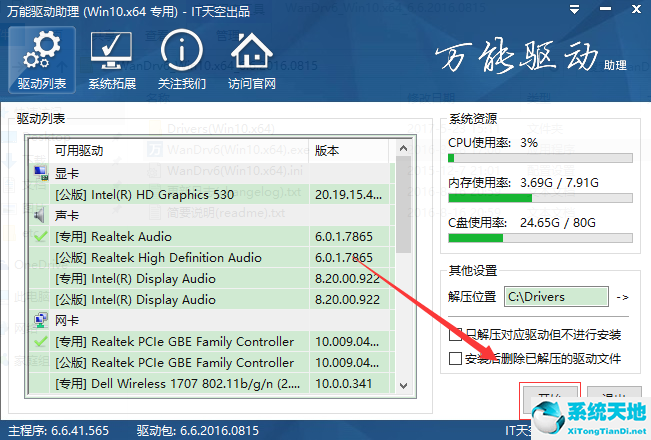Screen dimensions: 651x440
Task: Open the 系统拓展 monitor icon
Action: (x=112, y=60)
